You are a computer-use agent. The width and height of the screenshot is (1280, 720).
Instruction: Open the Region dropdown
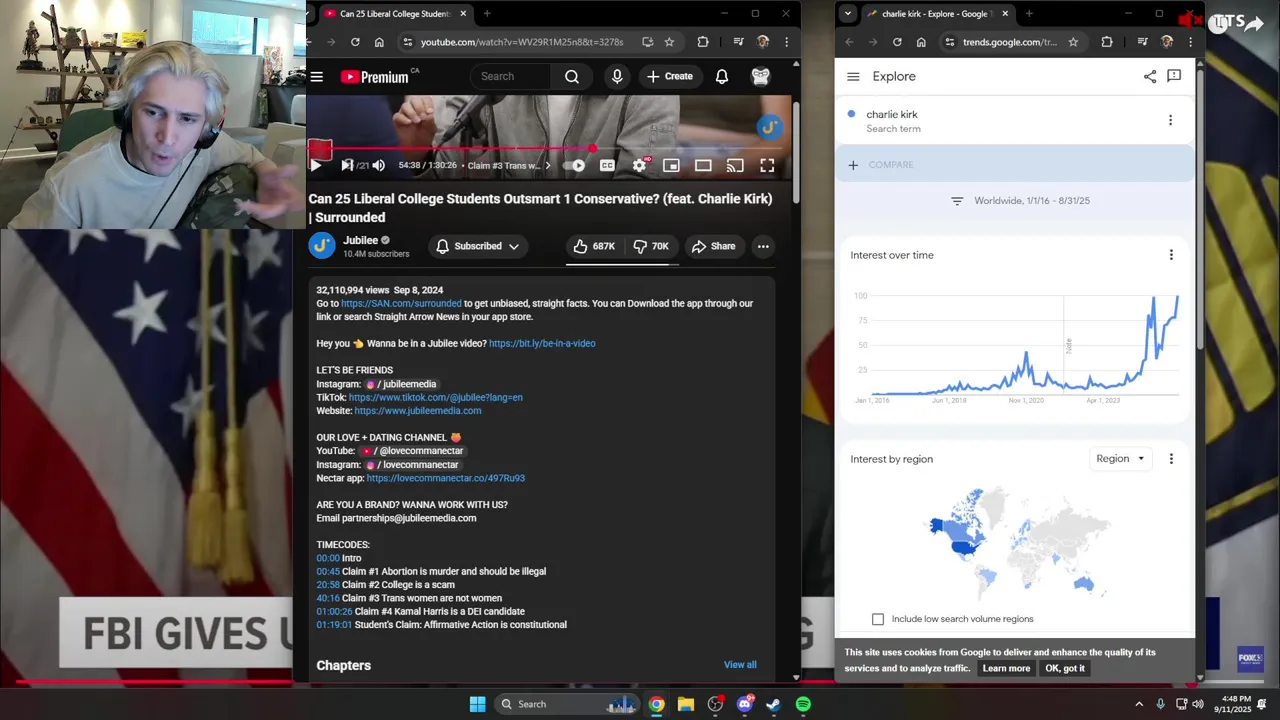point(1120,459)
